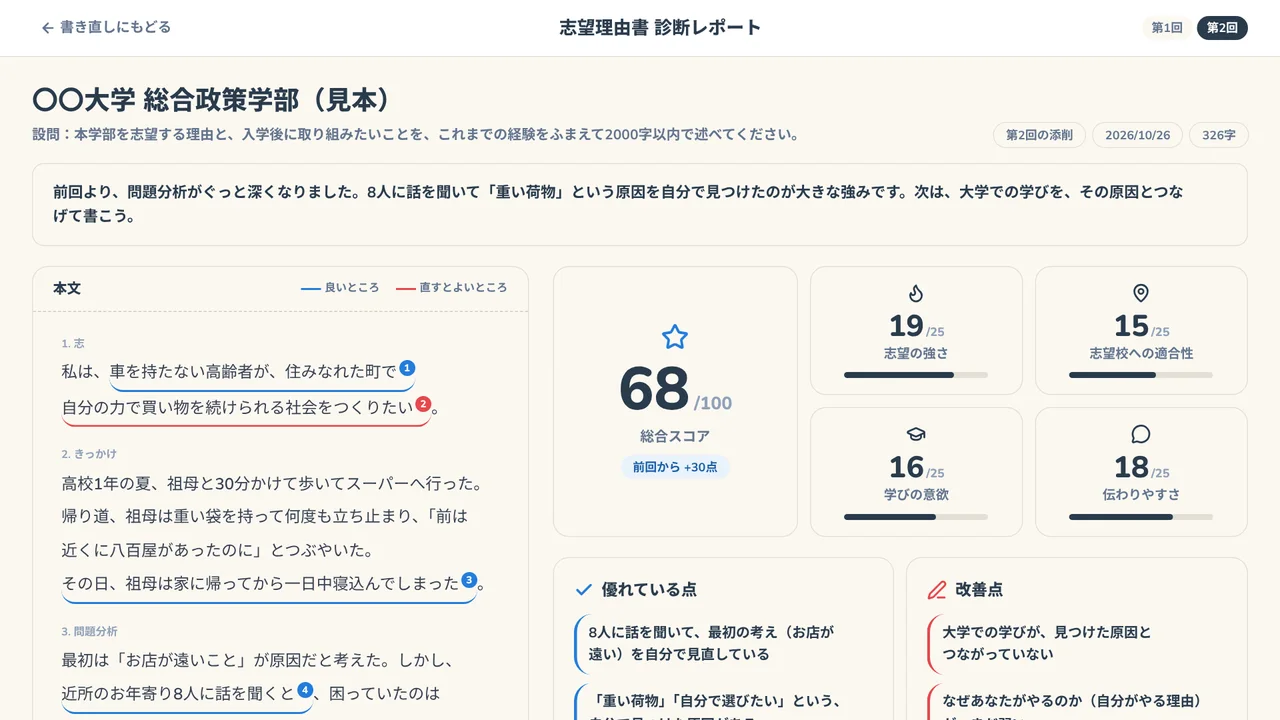The height and width of the screenshot is (720, 1280).
Task: Switch to the 第1回 tab
Action: [1167, 28]
